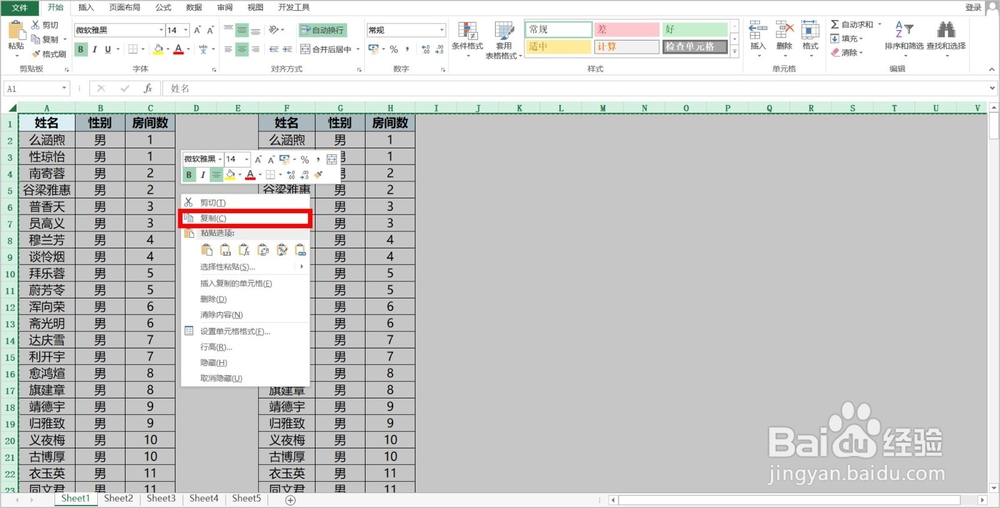
Task: Click align text left in ribbon
Action: pyautogui.click(x=228, y=49)
